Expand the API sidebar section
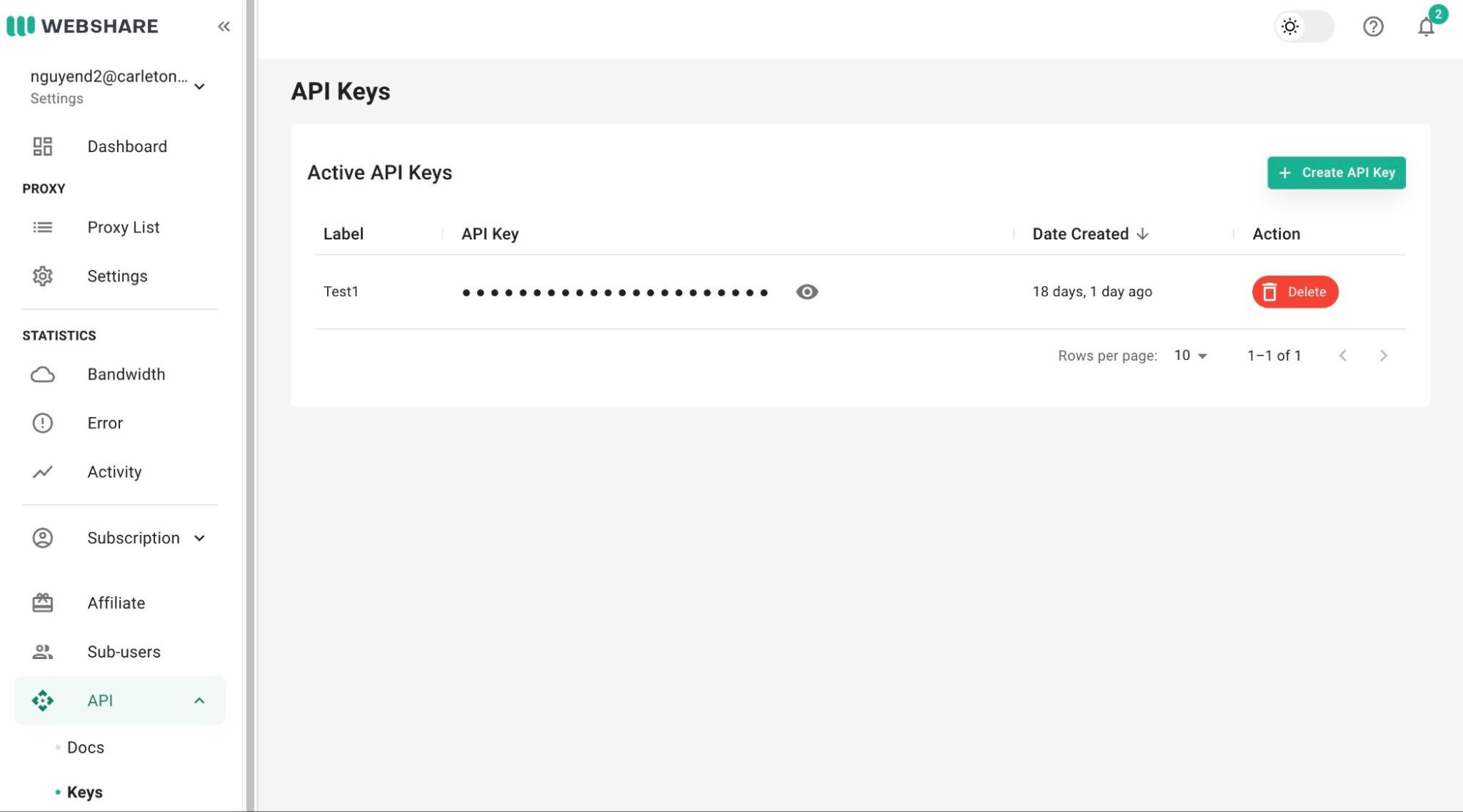 200,700
